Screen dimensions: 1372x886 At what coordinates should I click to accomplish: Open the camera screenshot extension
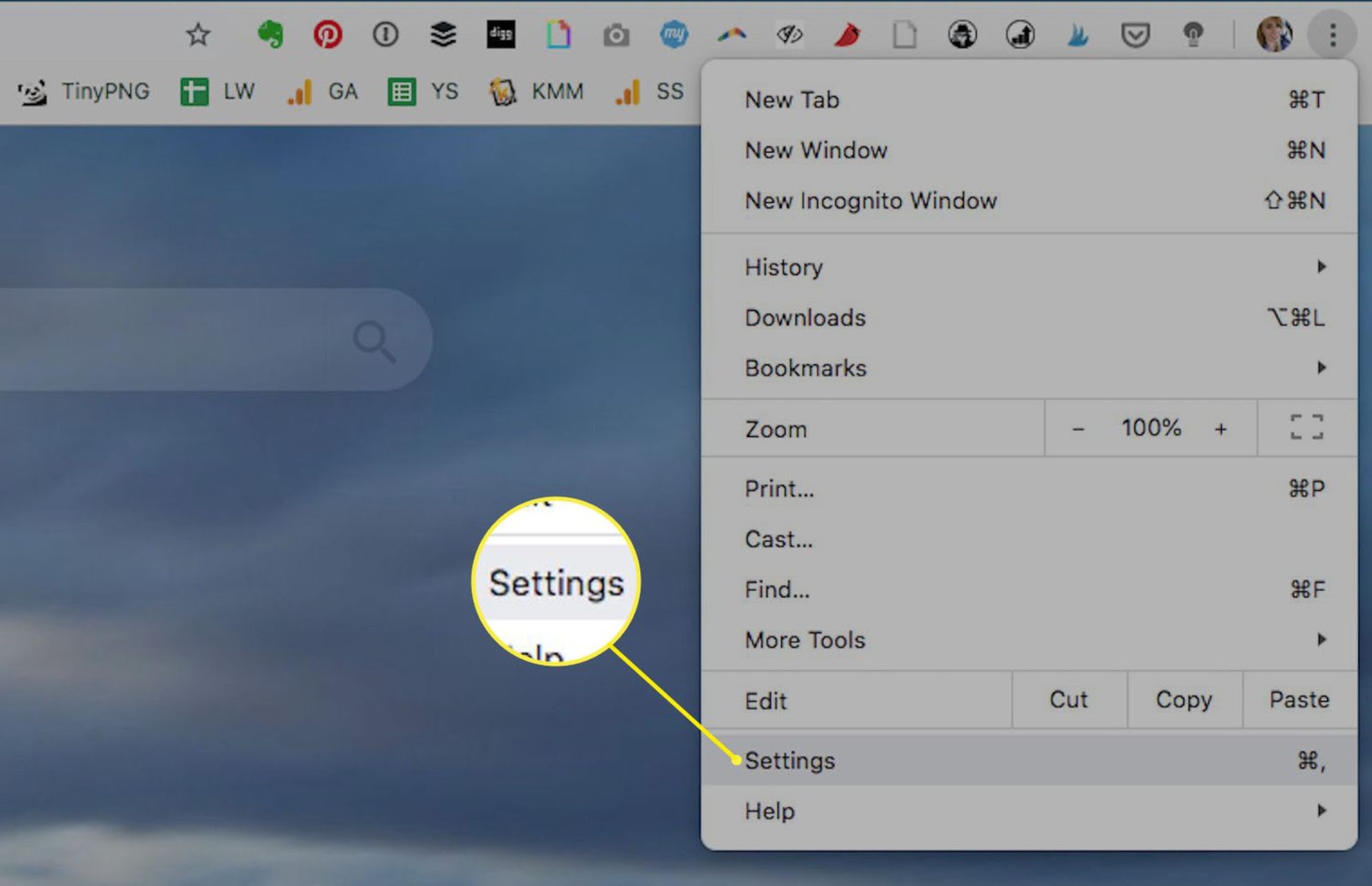point(617,33)
